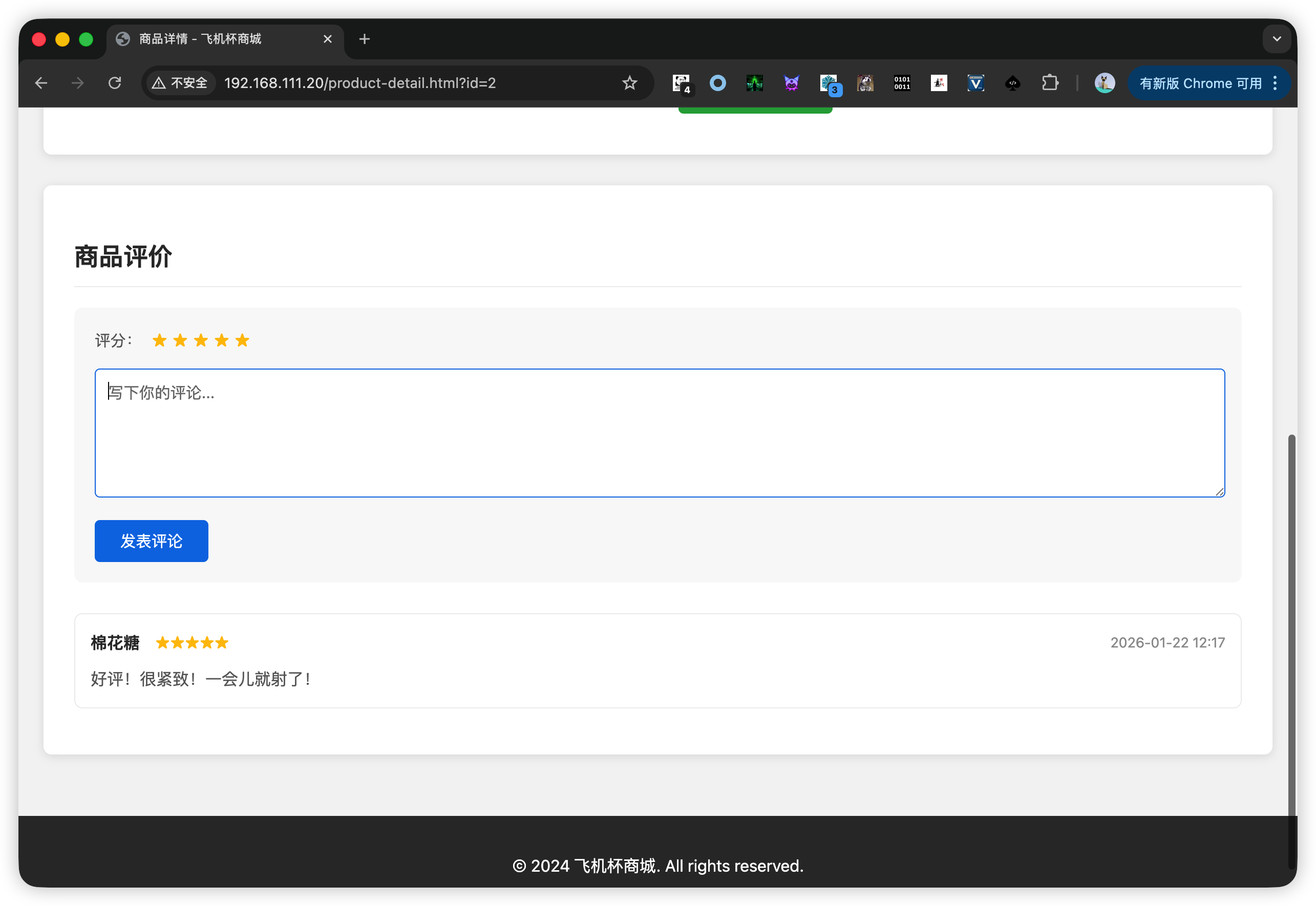
Task: Click inside the 写下你的评论 text area
Action: click(x=659, y=433)
